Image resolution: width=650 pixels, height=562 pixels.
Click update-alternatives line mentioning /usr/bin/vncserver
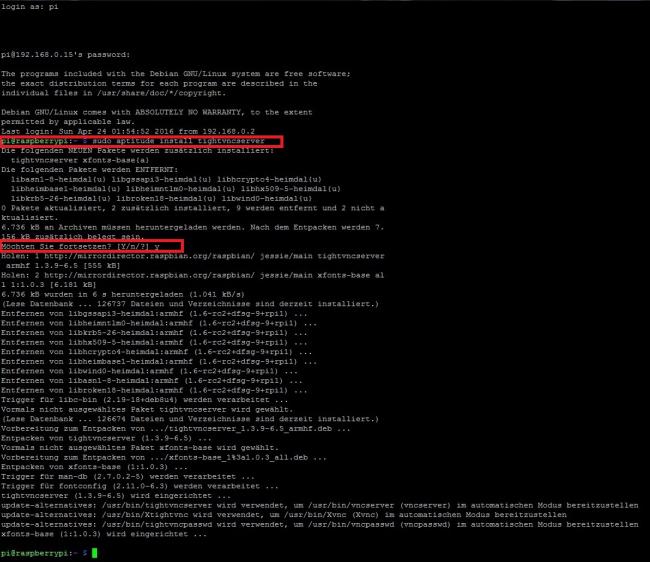(320, 505)
